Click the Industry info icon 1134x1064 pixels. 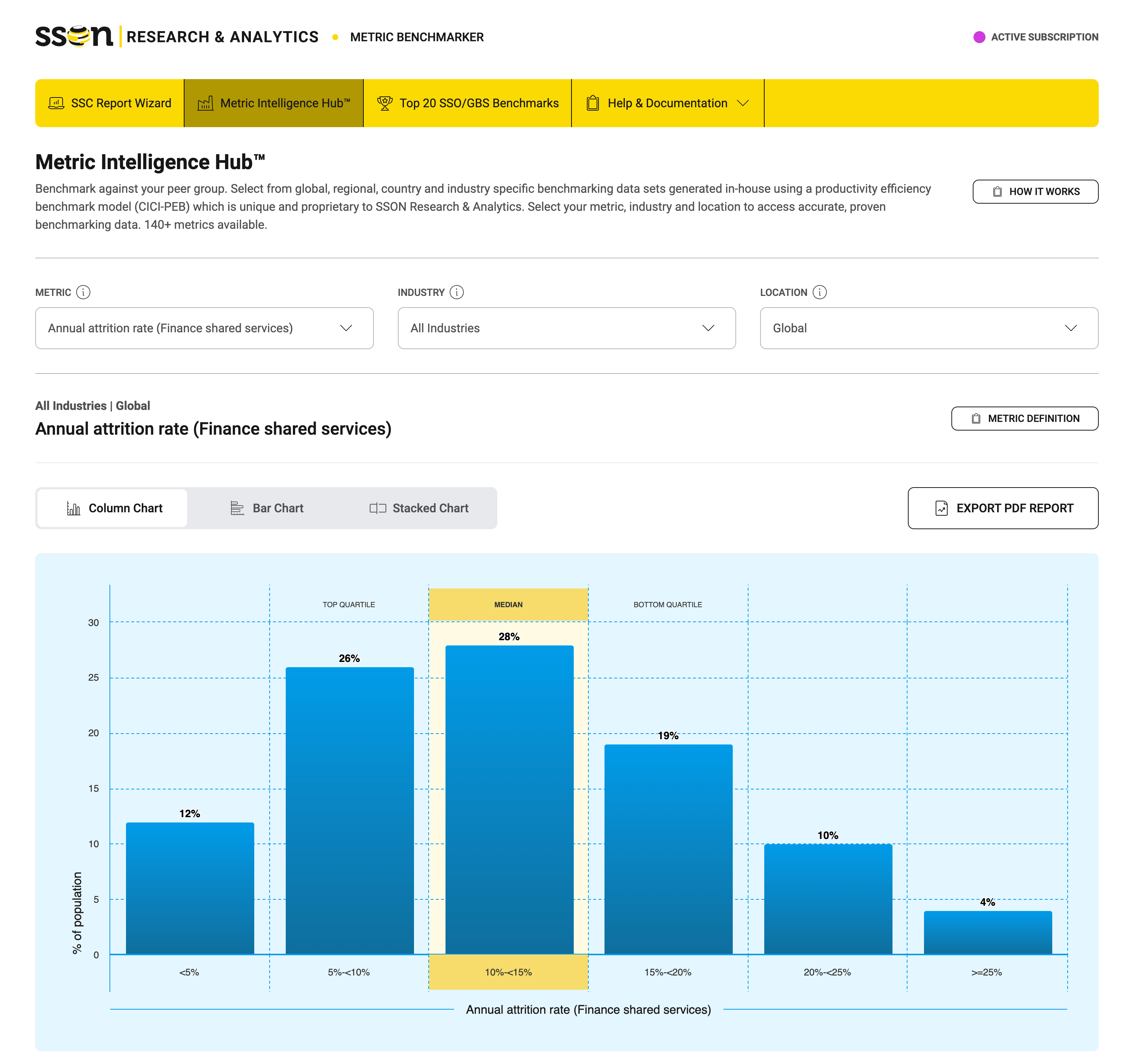pos(456,293)
